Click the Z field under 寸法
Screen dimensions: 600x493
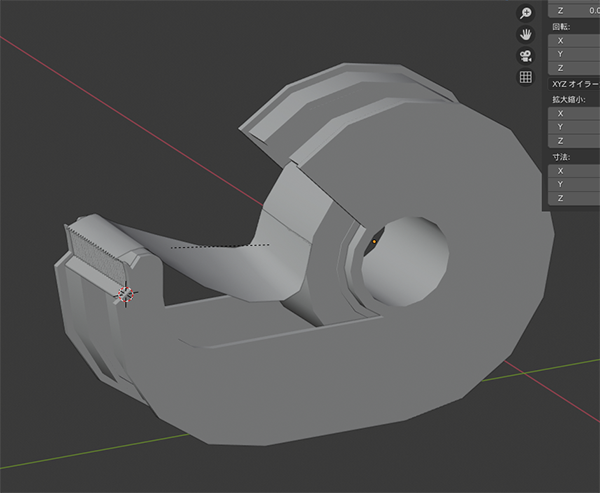[574, 198]
